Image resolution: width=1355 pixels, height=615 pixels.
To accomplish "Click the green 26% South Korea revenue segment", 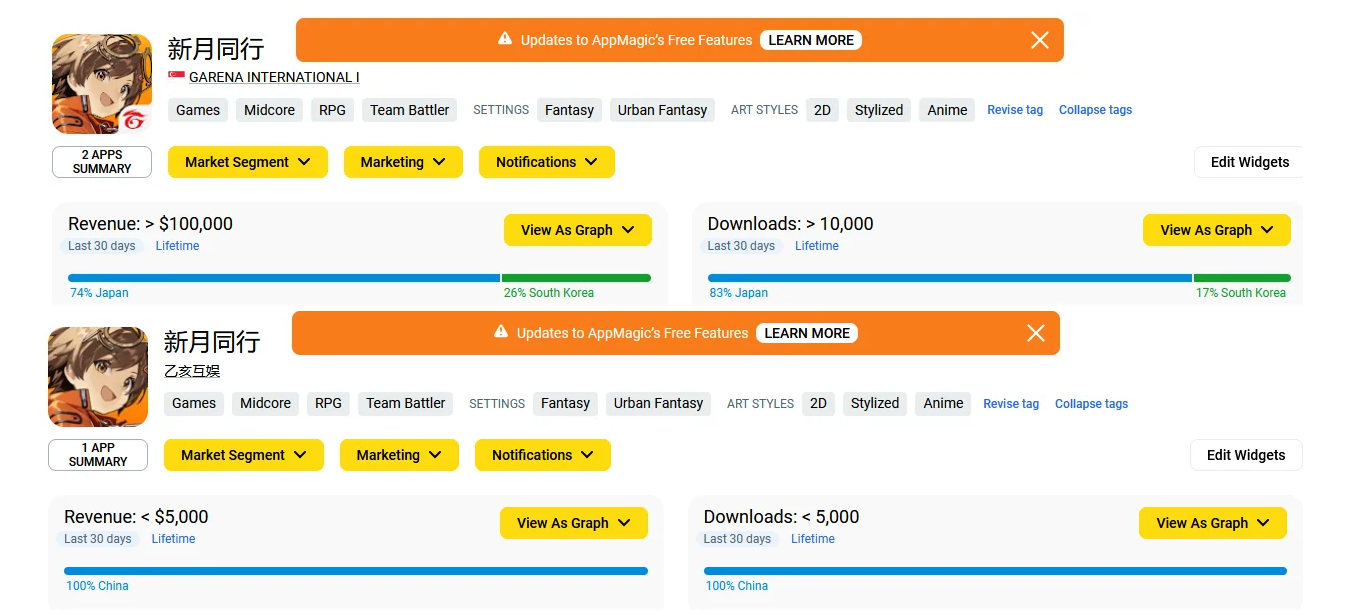I will [576, 278].
